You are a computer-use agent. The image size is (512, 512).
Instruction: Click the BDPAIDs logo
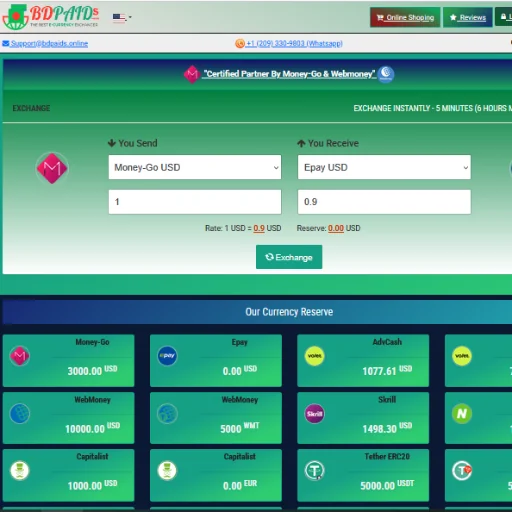coord(51,17)
